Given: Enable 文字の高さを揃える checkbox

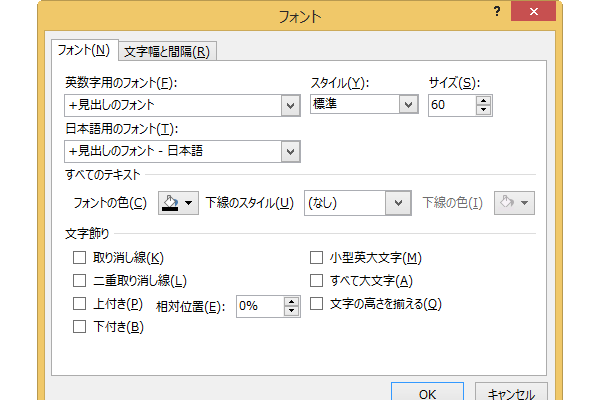Looking at the screenshot, I should coord(316,304).
